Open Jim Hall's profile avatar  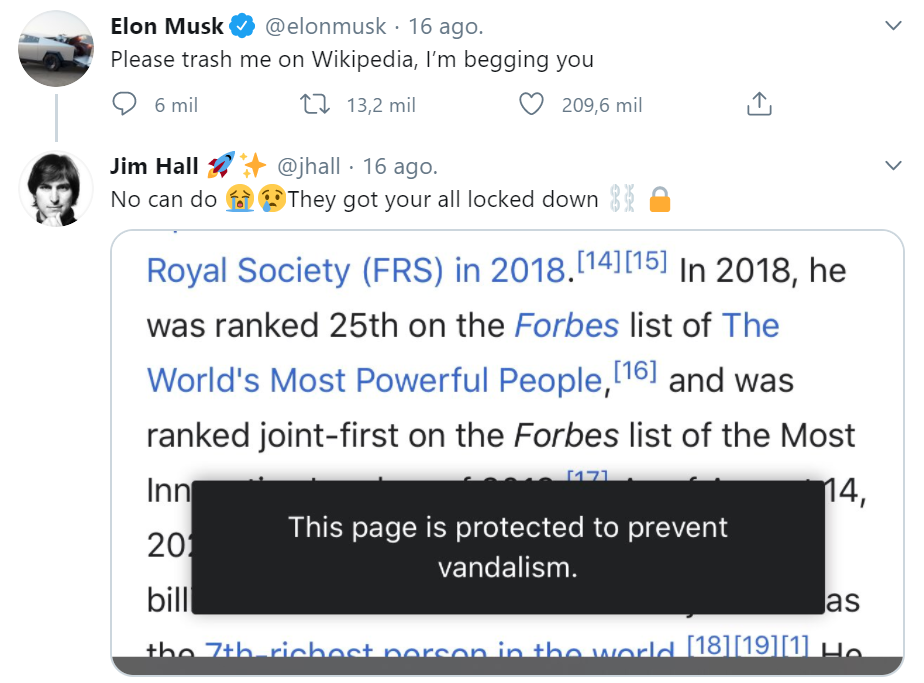pos(56,188)
